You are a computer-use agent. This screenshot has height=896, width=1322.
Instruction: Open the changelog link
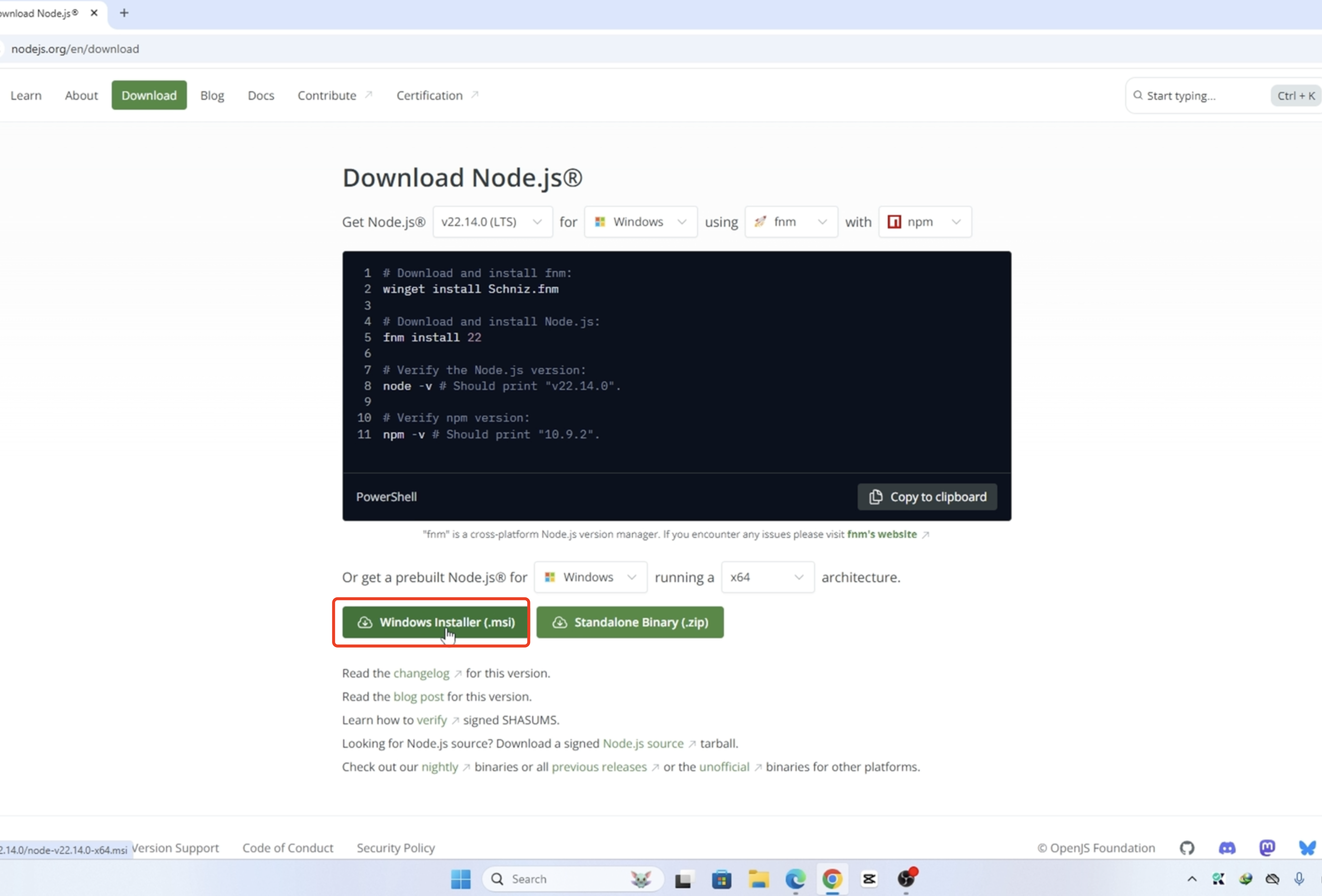[x=421, y=673]
